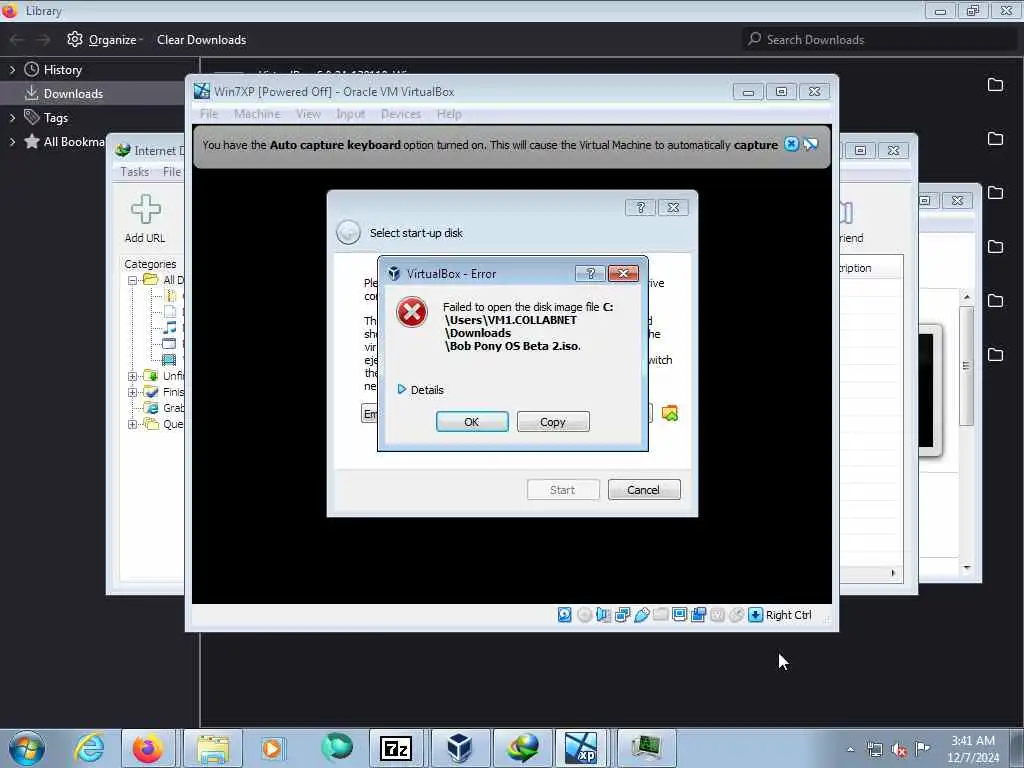1024x768 pixels.
Task: Click the back arrow in Select start-up disk
Action: (348, 232)
